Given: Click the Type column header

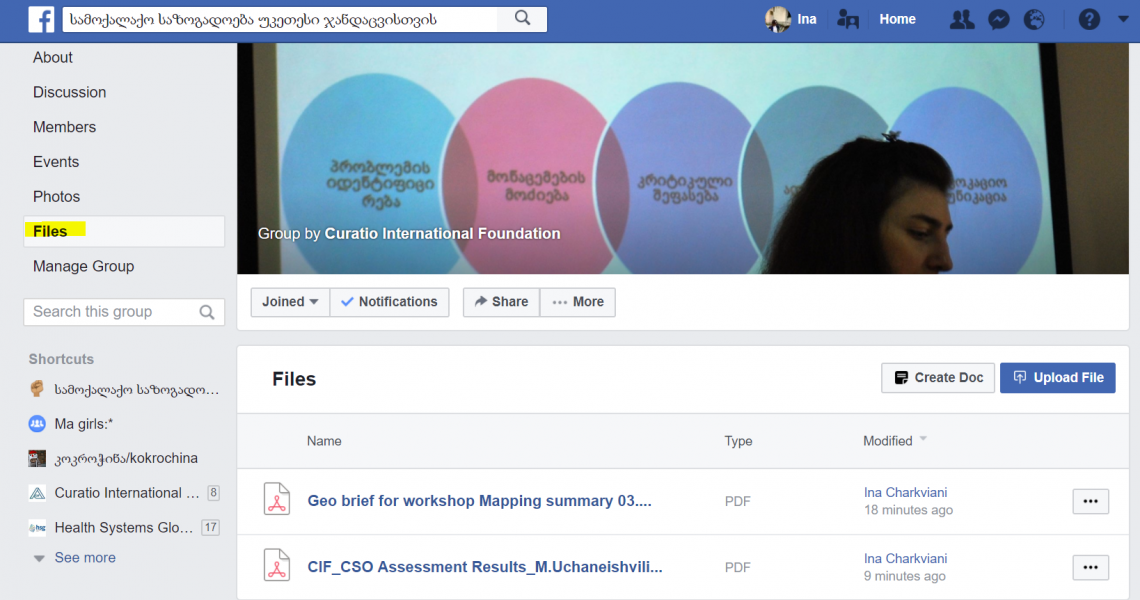Looking at the screenshot, I should click(x=738, y=441).
